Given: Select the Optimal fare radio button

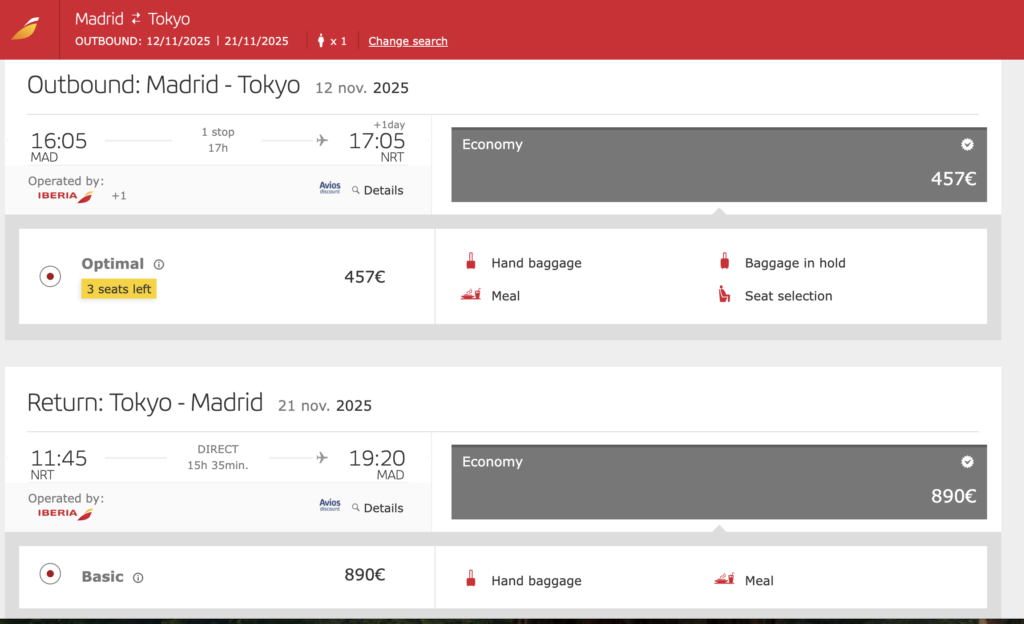Looking at the screenshot, I should tap(50, 277).
